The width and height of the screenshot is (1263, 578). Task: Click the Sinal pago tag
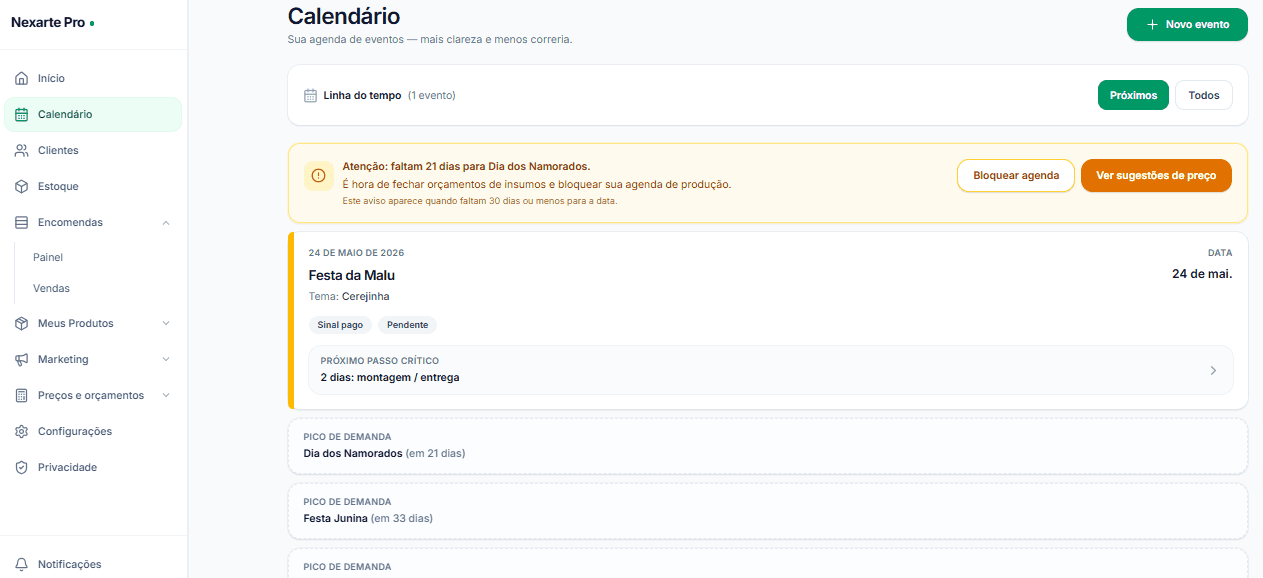tap(340, 325)
